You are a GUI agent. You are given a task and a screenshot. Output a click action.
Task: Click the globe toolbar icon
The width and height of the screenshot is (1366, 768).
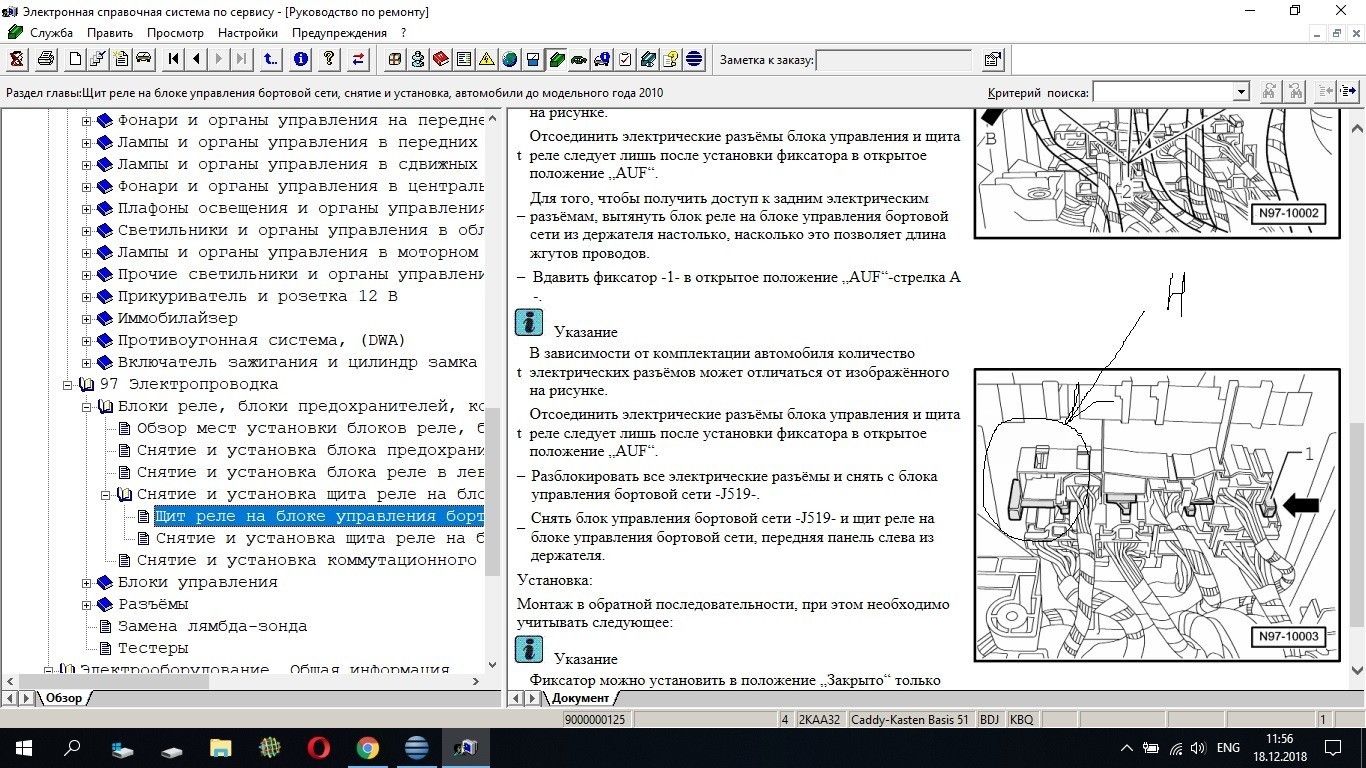510,59
